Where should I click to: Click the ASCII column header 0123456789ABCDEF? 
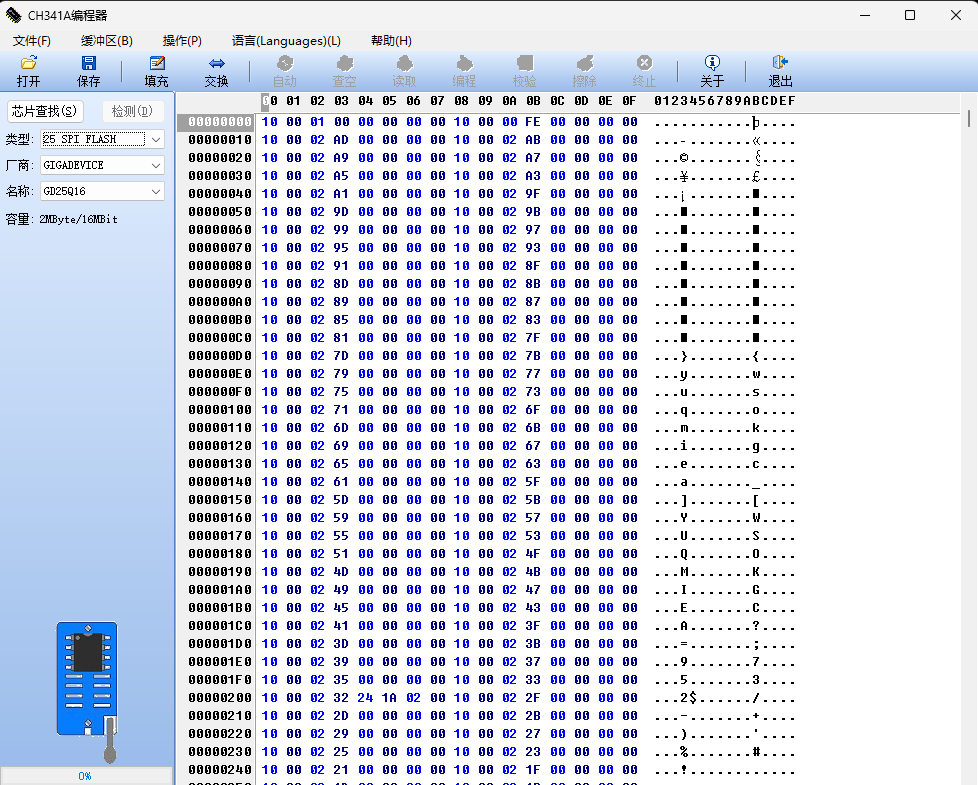click(x=725, y=100)
